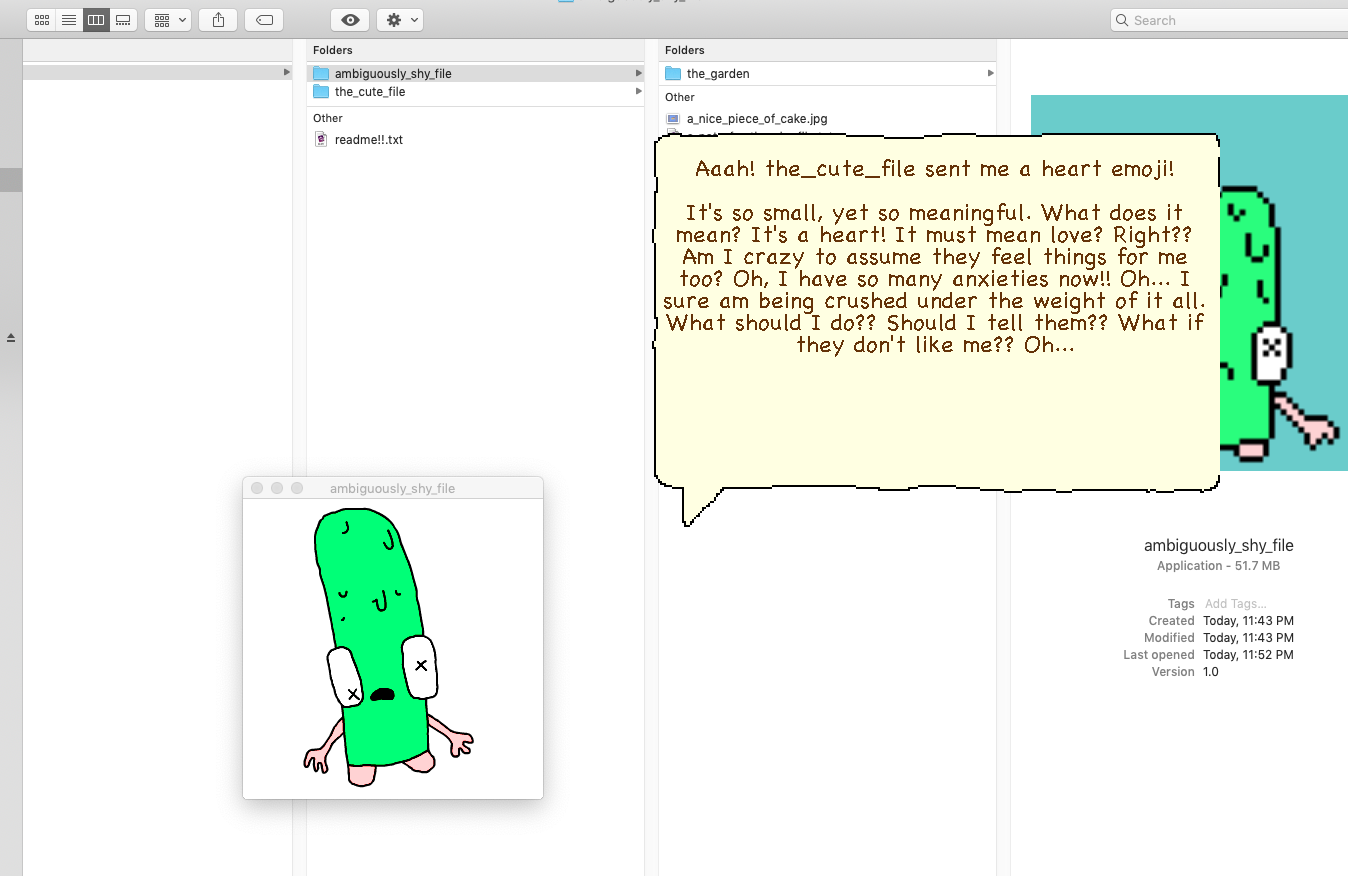1348x876 pixels.
Task: Switch to gallery view in the toolbar
Action: pyautogui.click(x=123, y=19)
